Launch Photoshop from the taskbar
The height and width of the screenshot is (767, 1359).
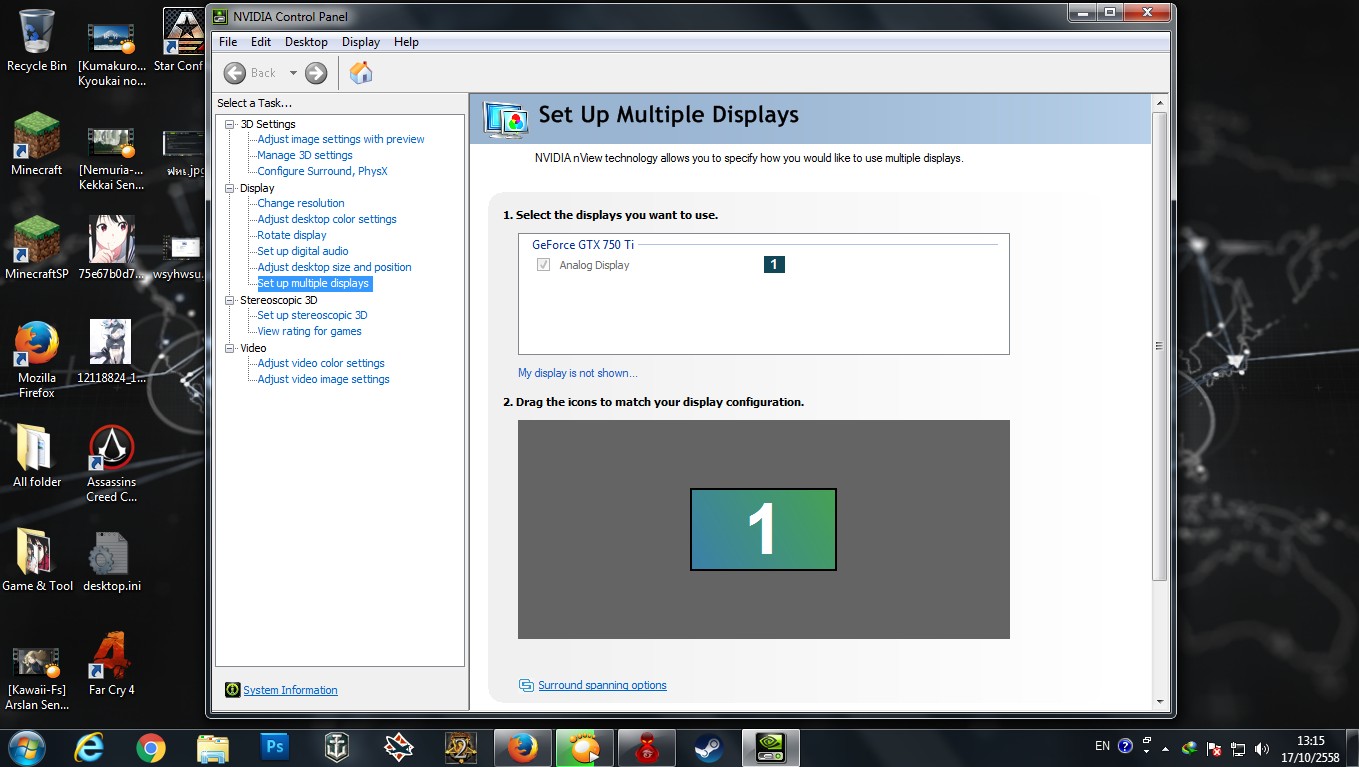(x=274, y=747)
